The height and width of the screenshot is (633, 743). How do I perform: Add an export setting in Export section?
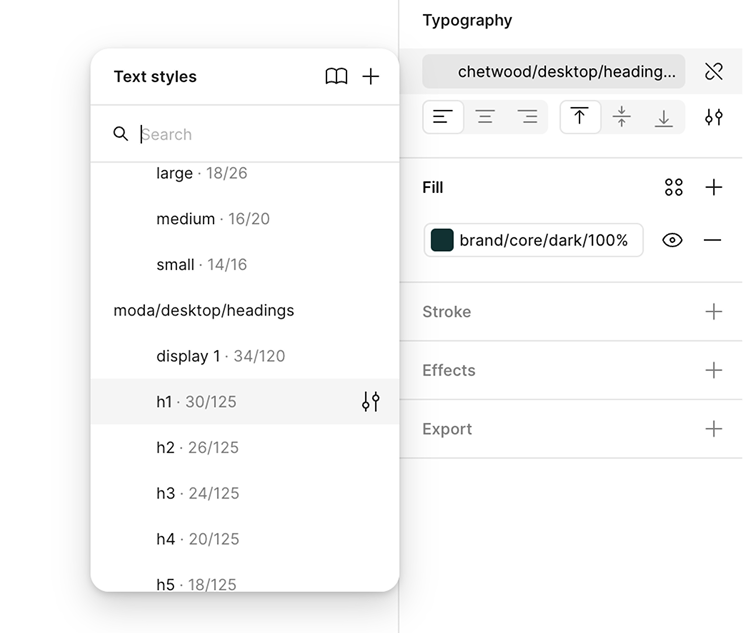click(713, 429)
